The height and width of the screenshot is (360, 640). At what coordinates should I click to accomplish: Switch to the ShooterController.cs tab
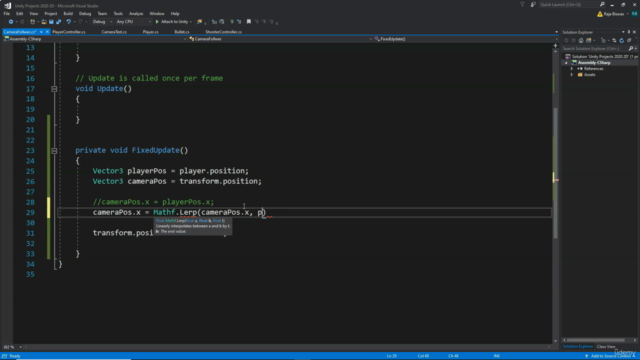coord(224,32)
